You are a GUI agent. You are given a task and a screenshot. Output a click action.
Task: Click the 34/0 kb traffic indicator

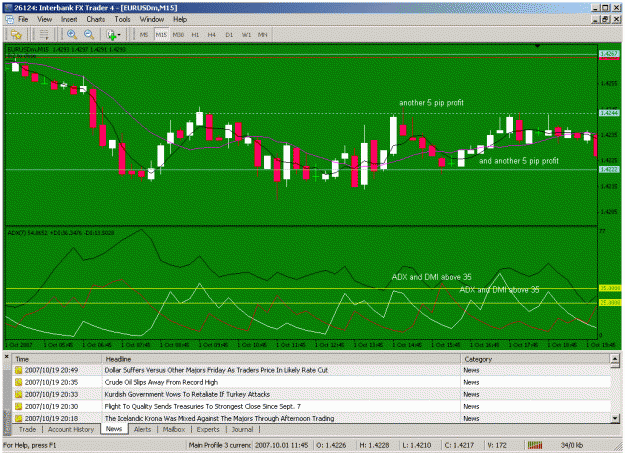pos(572,445)
